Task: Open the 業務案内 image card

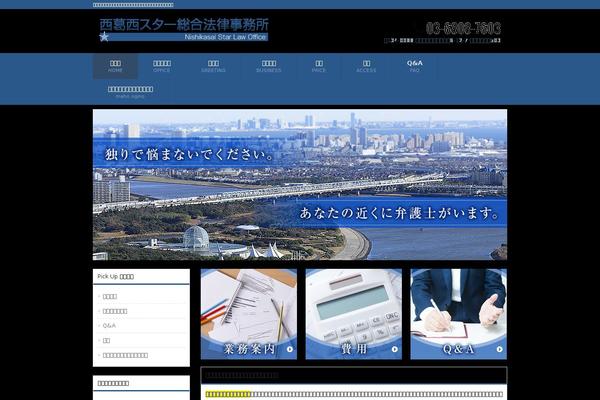Action: pyautogui.click(x=249, y=314)
